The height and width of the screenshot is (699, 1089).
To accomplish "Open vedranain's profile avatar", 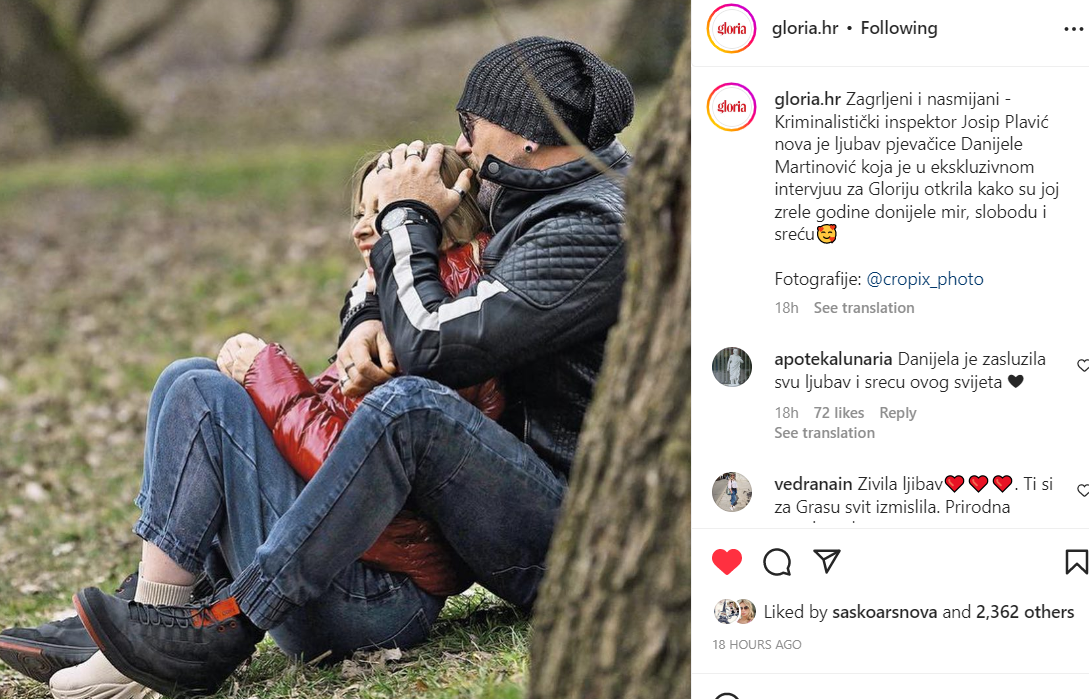I will (731, 491).
